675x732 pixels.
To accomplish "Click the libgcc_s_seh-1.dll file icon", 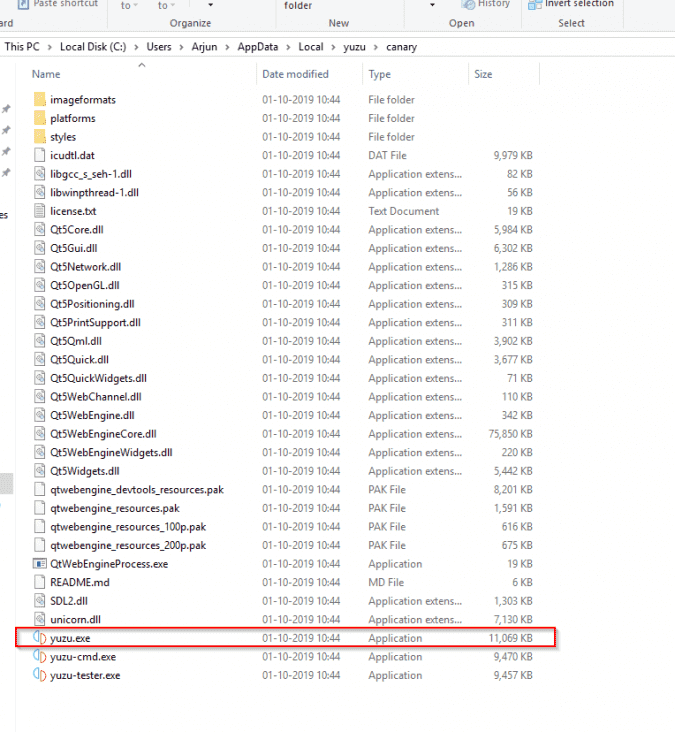I will [x=40, y=174].
